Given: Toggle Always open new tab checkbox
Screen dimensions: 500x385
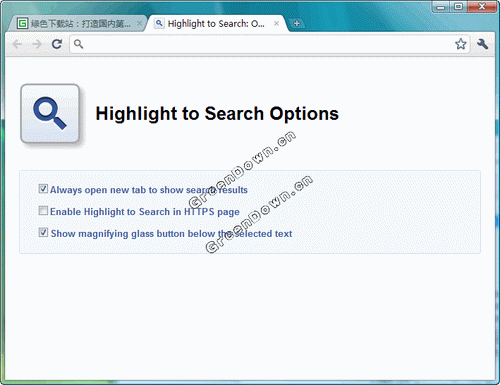Looking at the screenshot, I should coord(43,189).
